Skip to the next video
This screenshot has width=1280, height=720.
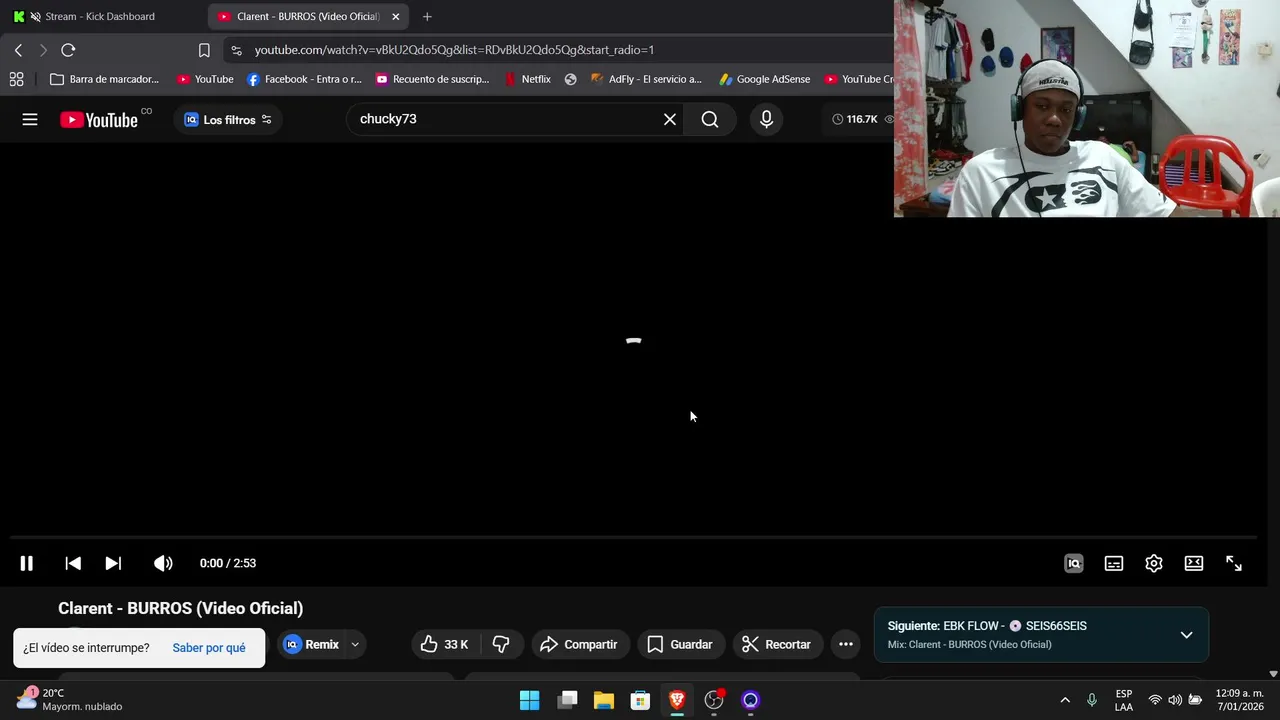tap(113, 563)
